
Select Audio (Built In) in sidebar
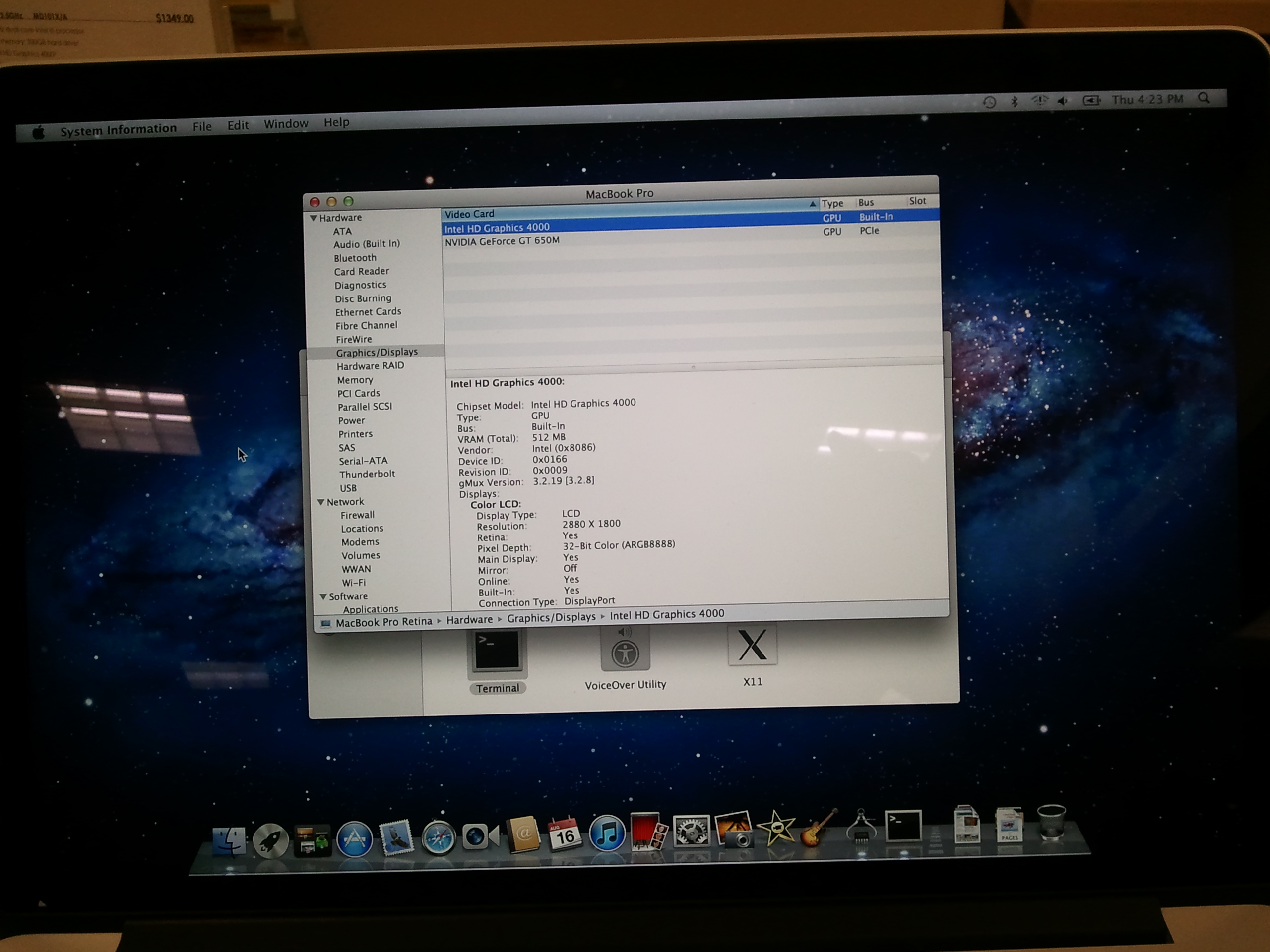click(366, 244)
